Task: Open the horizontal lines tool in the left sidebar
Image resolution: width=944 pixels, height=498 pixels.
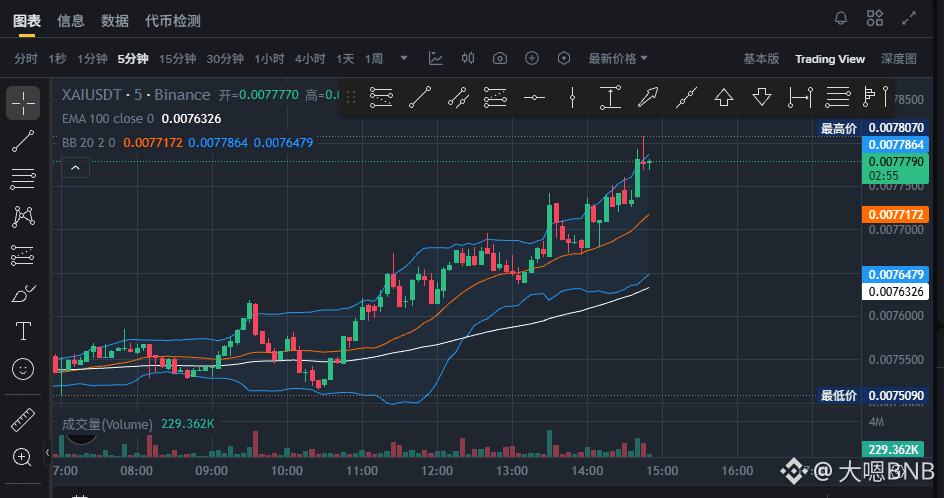Action: click(23, 179)
